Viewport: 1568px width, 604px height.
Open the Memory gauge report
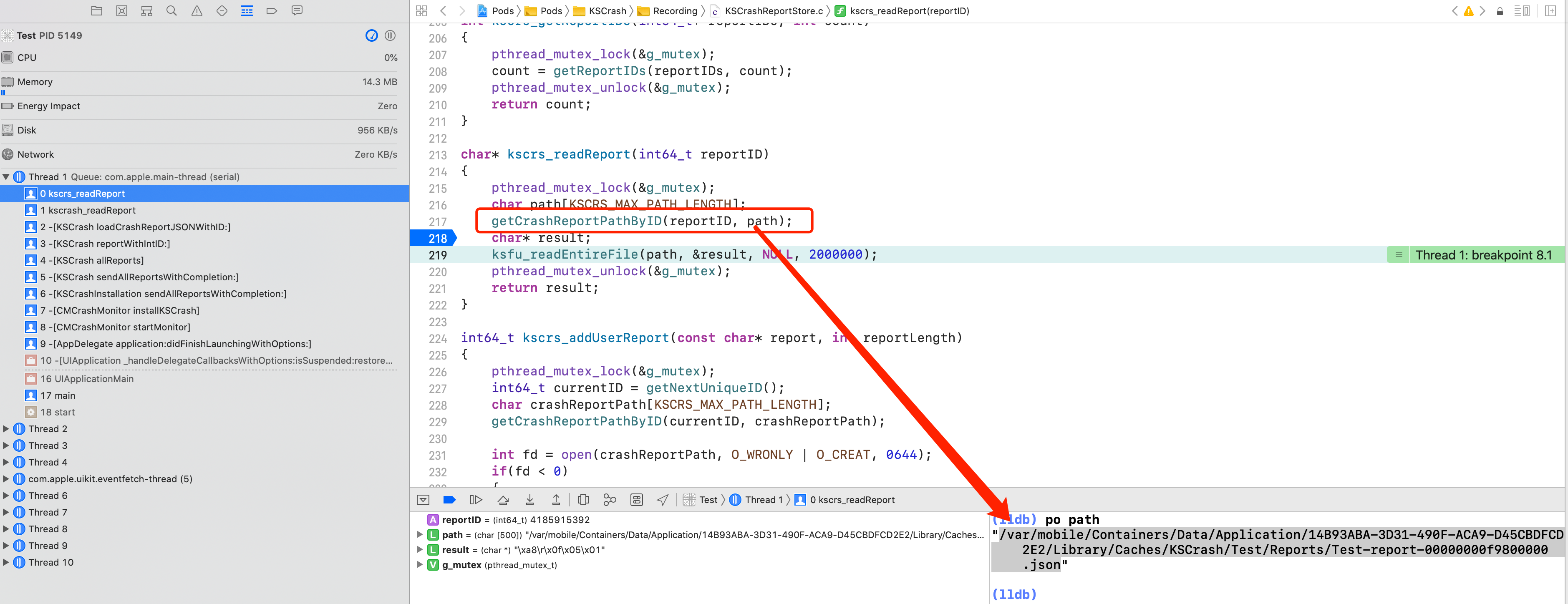(35, 82)
